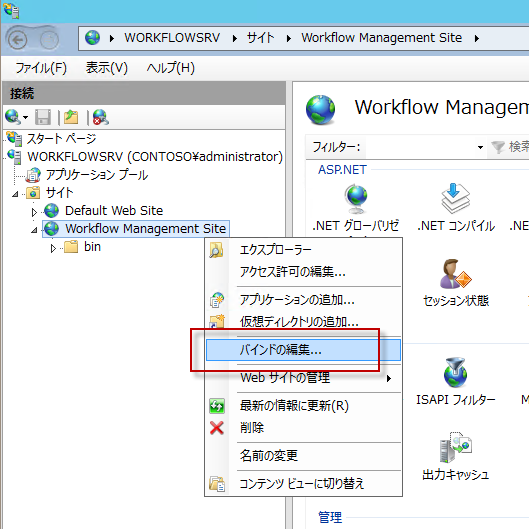Click the Up folder toolbar icon
The height and width of the screenshot is (529, 529).
point(71,117)
